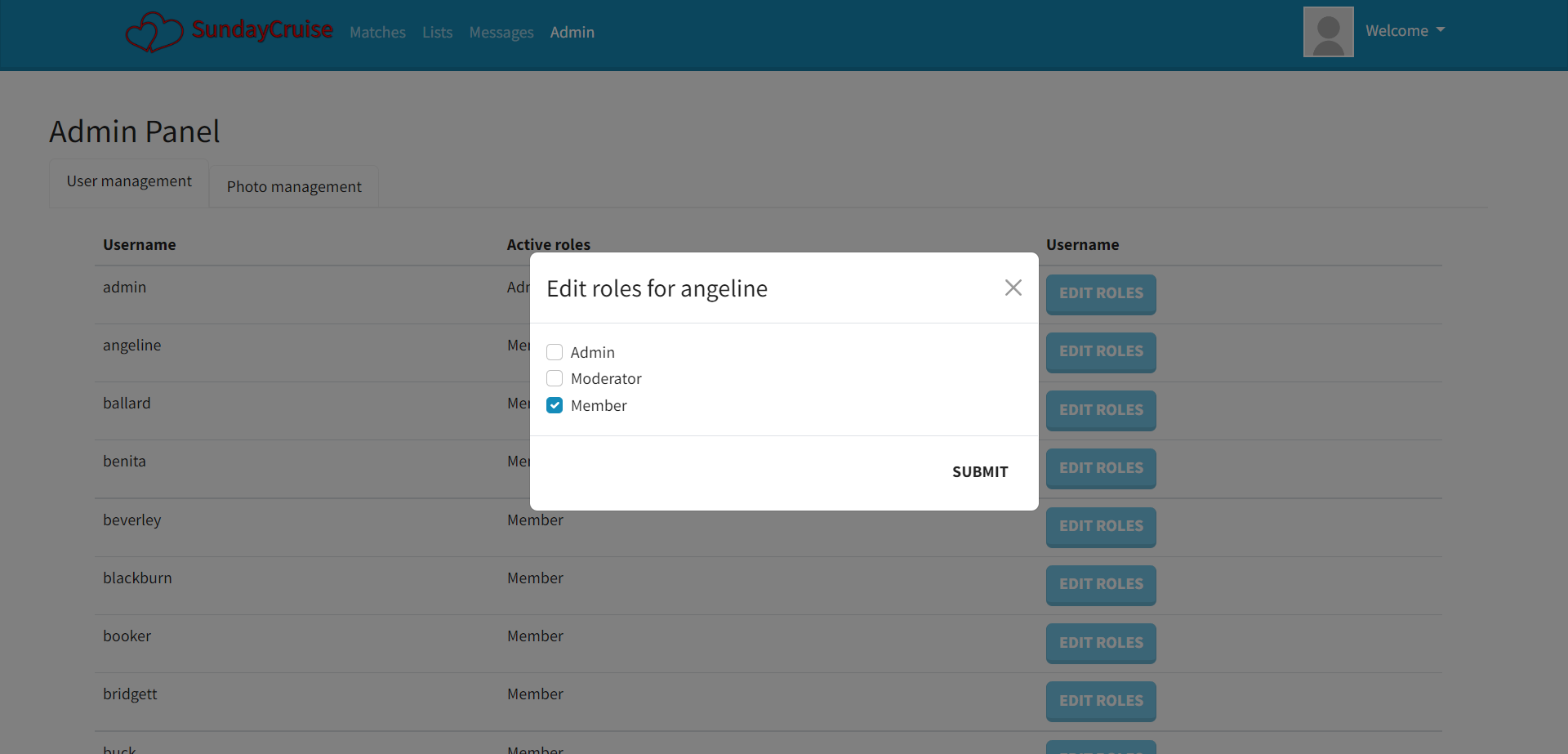Screen dimensions: 1568x754
Task: Open the user profile avatar image
Action: click(x=1328, y=31)
